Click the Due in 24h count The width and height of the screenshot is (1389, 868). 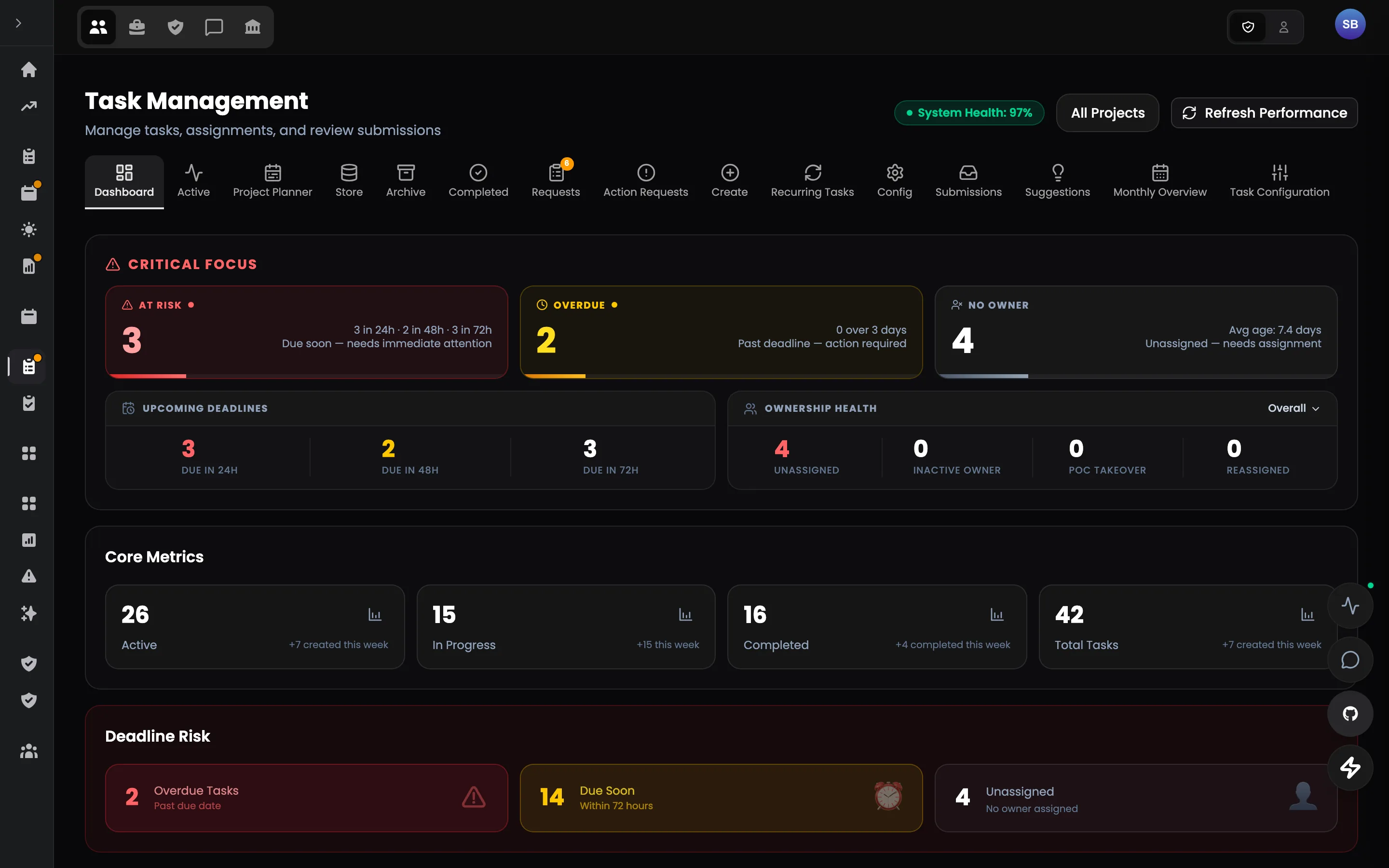pos(188,448)
